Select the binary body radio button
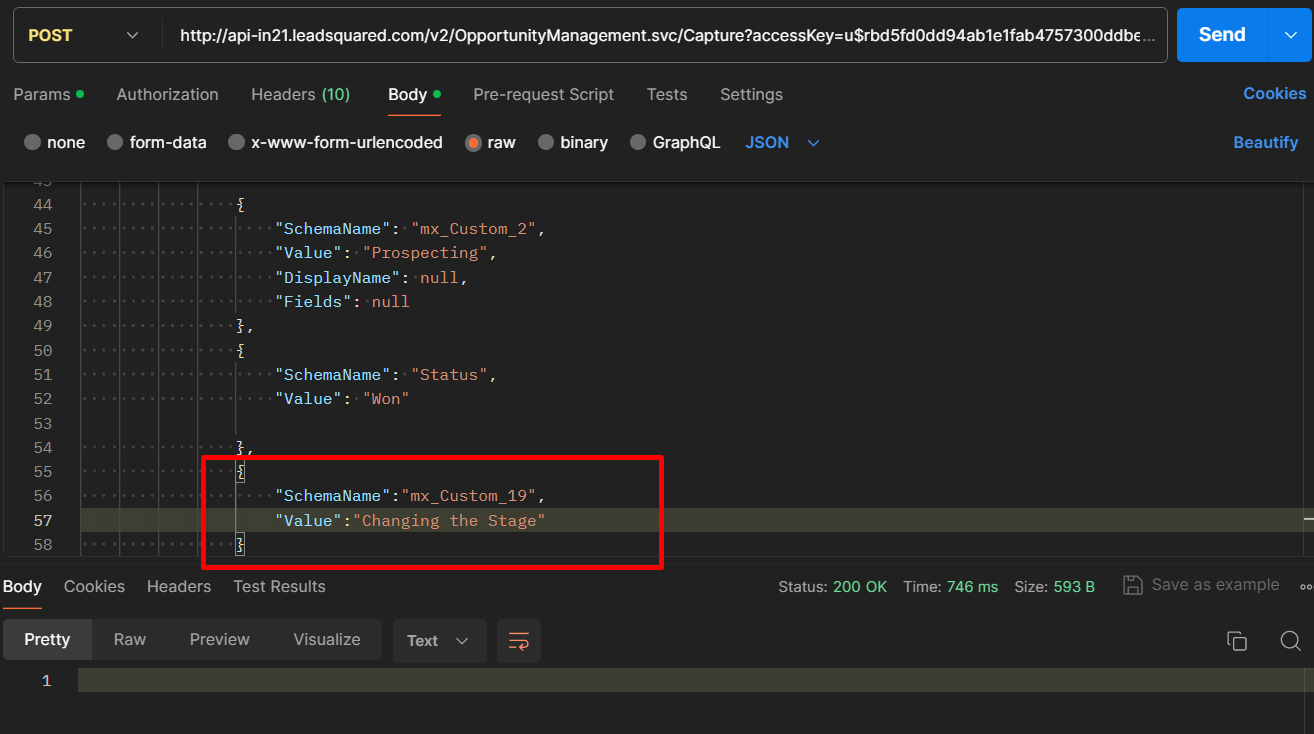The height and width of the screenshot is (734, 1314). [546, 143]
